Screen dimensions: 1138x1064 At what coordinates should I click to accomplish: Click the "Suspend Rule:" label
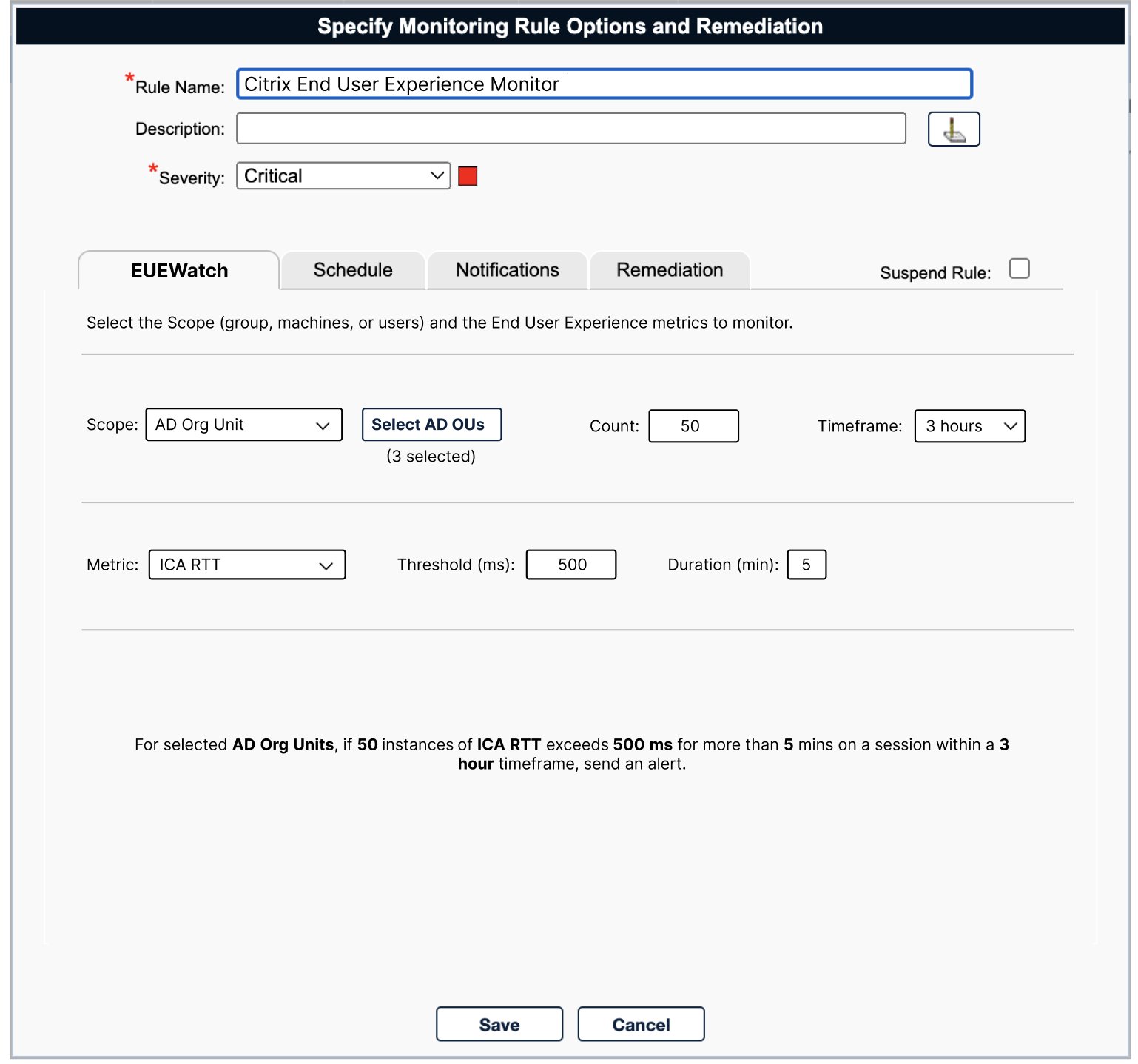[935, 273]
